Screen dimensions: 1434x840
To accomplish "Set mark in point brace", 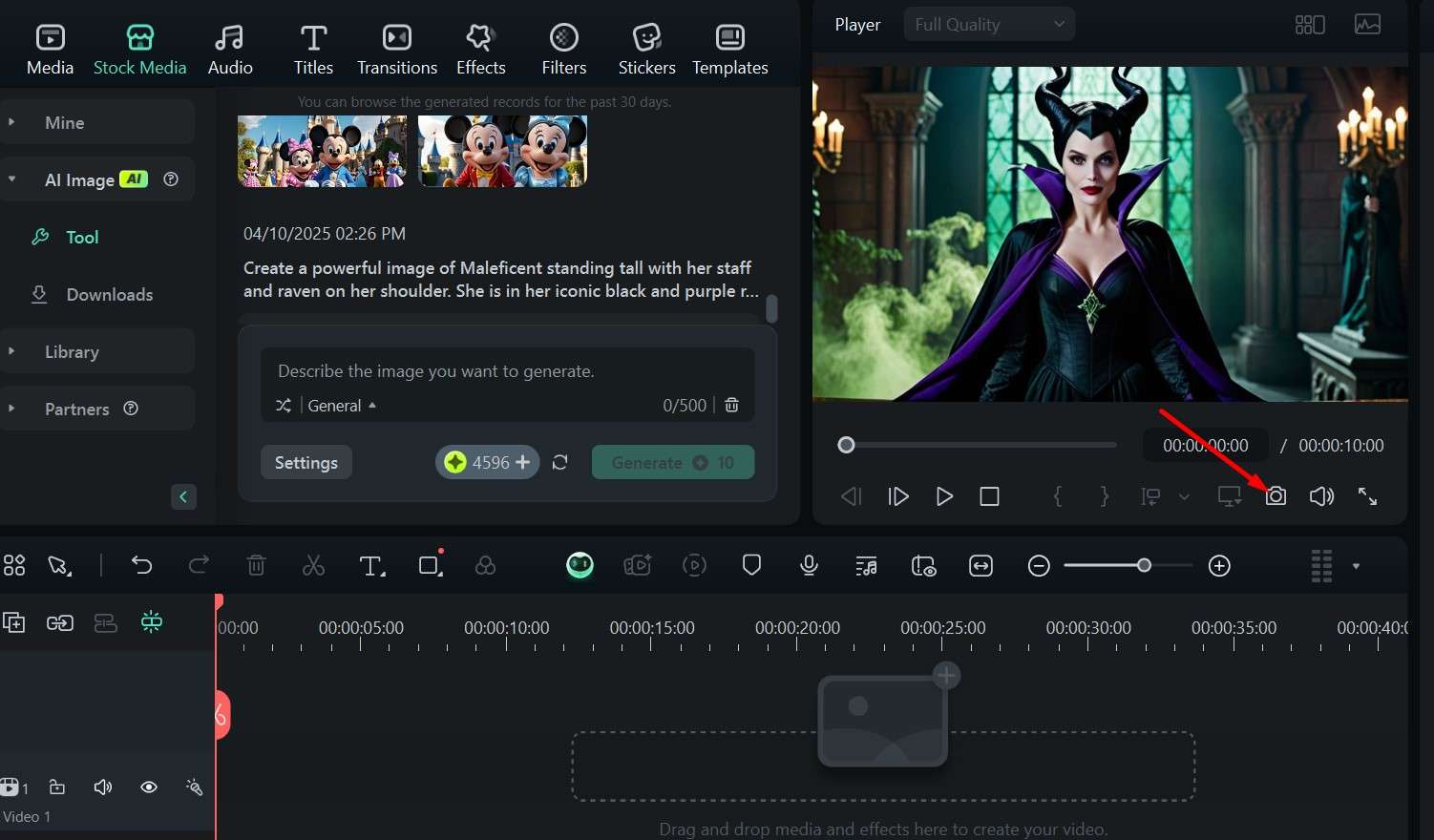I will [1058, 496].
